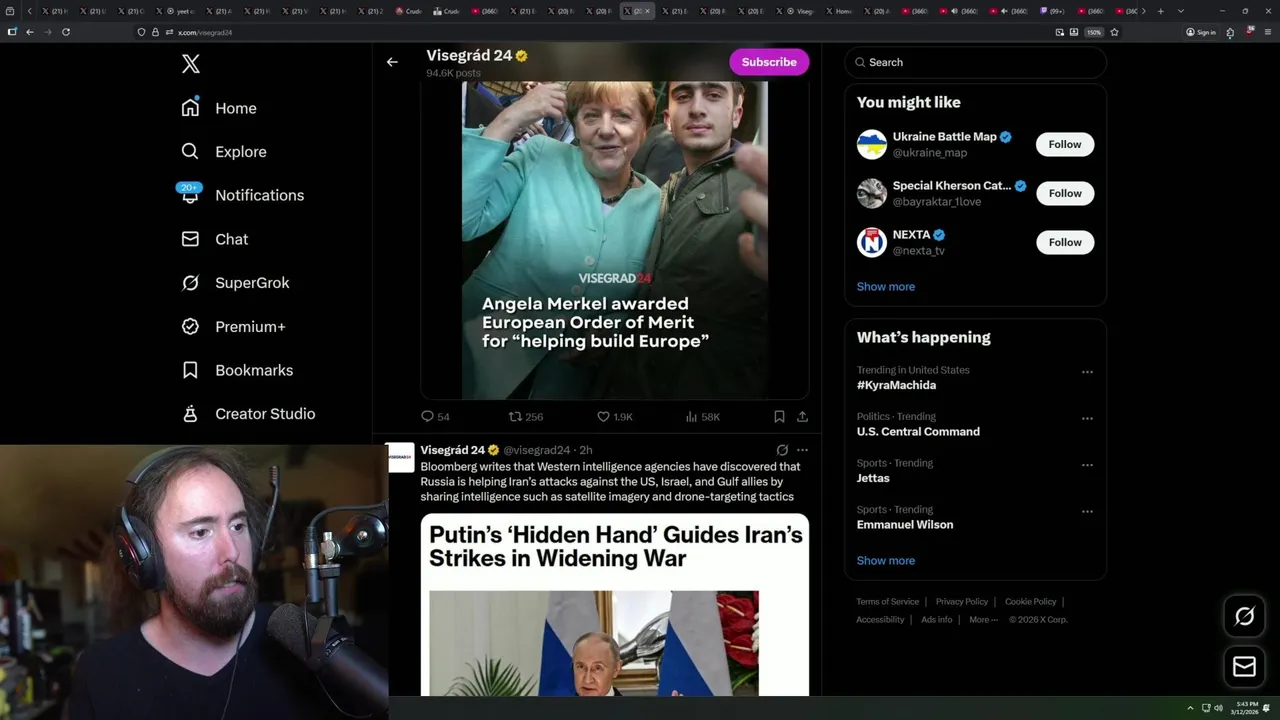Subscribe to Visegrád 24

pos(769,62)
